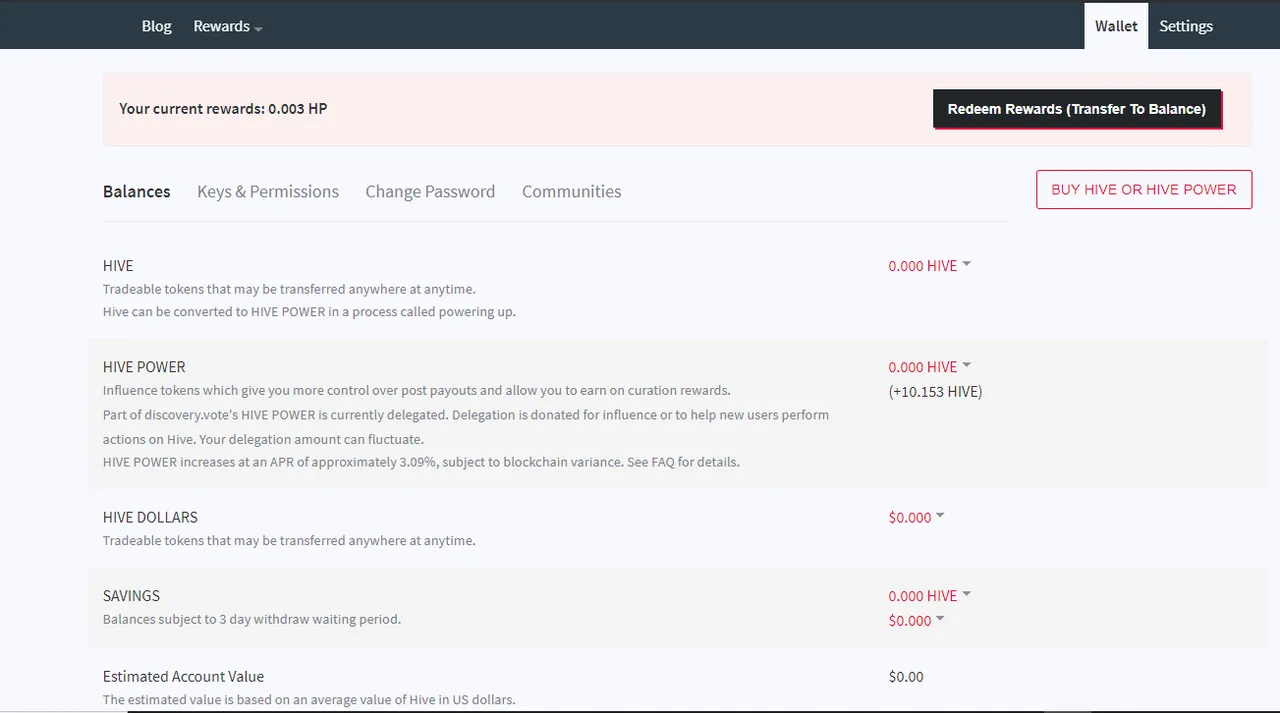Viewport: 1280px width, 713px height.
Task: Open HIVE balance 0.000 HIVE dropdown
Action: click(930, 266)
